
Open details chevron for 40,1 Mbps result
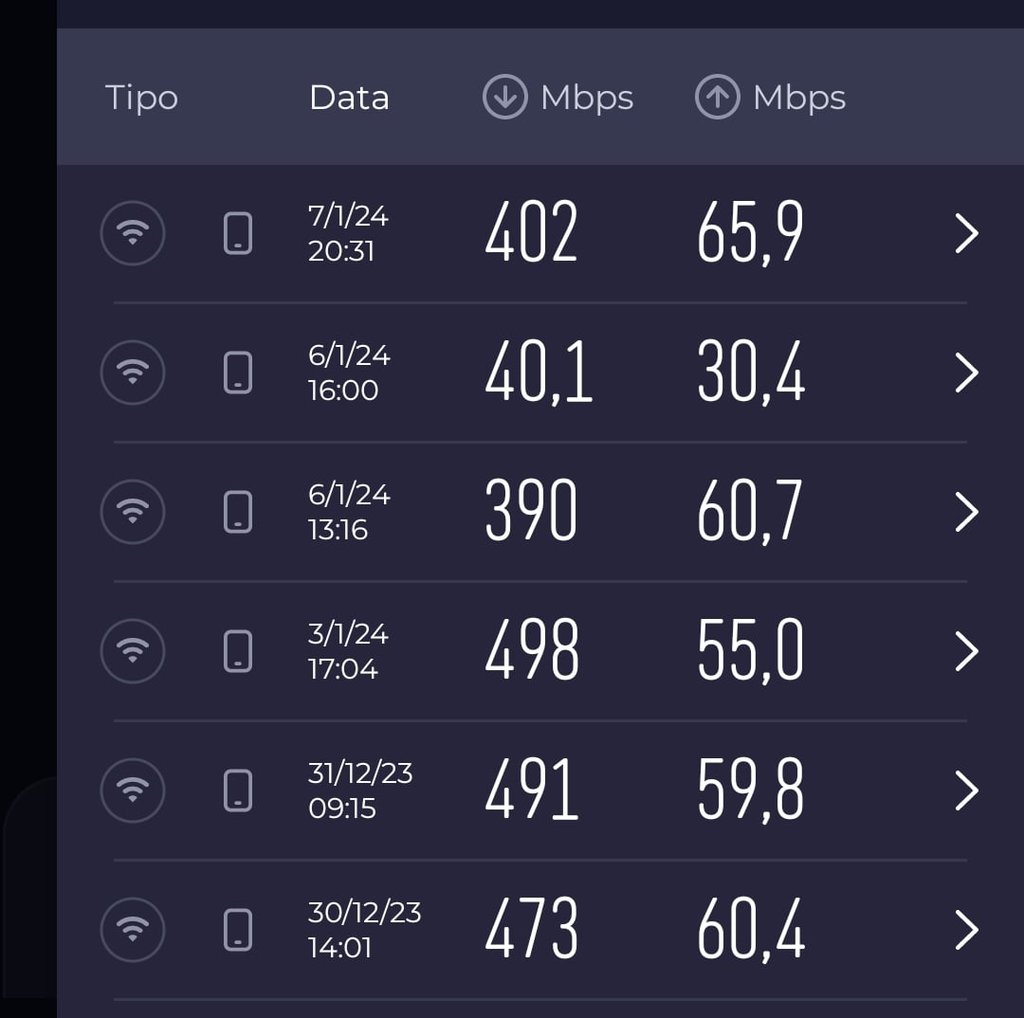tap(967, 372)
